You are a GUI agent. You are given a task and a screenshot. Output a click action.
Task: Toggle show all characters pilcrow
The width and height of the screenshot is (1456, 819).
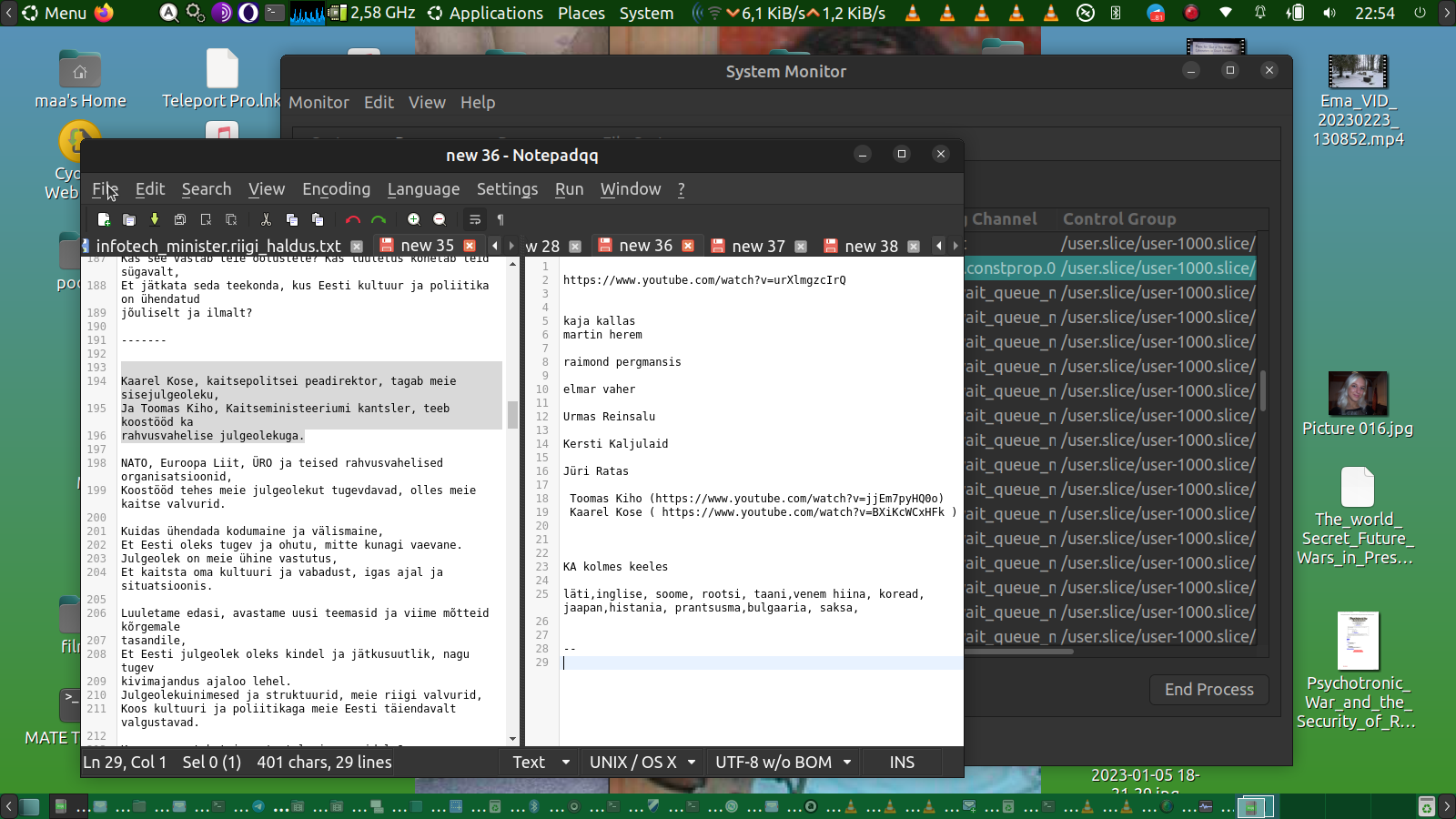click(500, 219)
